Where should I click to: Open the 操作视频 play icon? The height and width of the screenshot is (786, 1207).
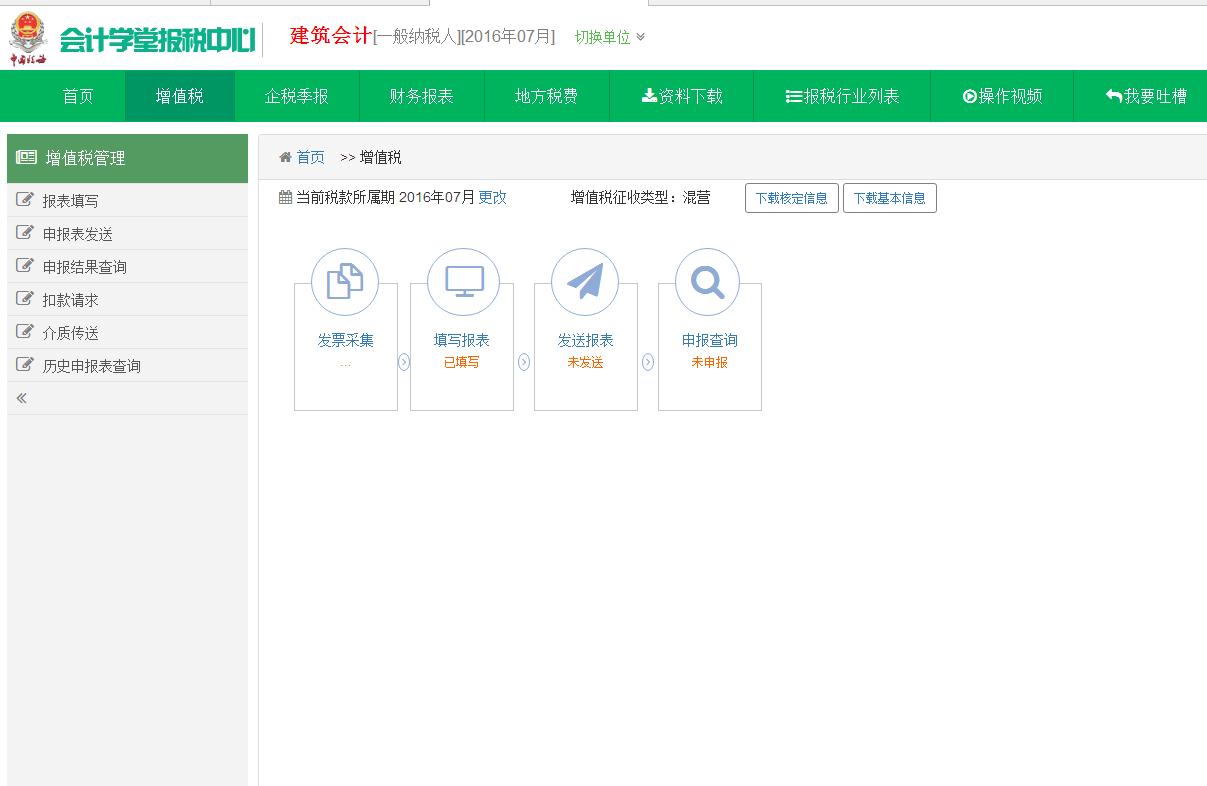click(967, 95)
